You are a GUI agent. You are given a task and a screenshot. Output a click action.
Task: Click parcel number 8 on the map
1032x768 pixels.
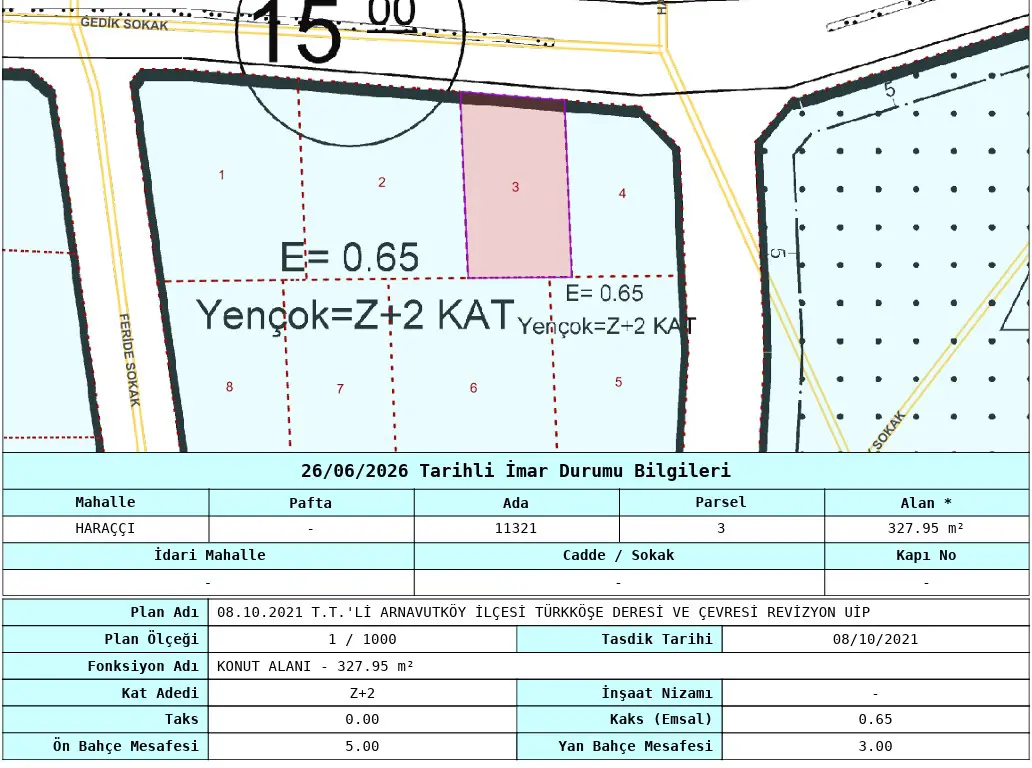tap(229, 387)
